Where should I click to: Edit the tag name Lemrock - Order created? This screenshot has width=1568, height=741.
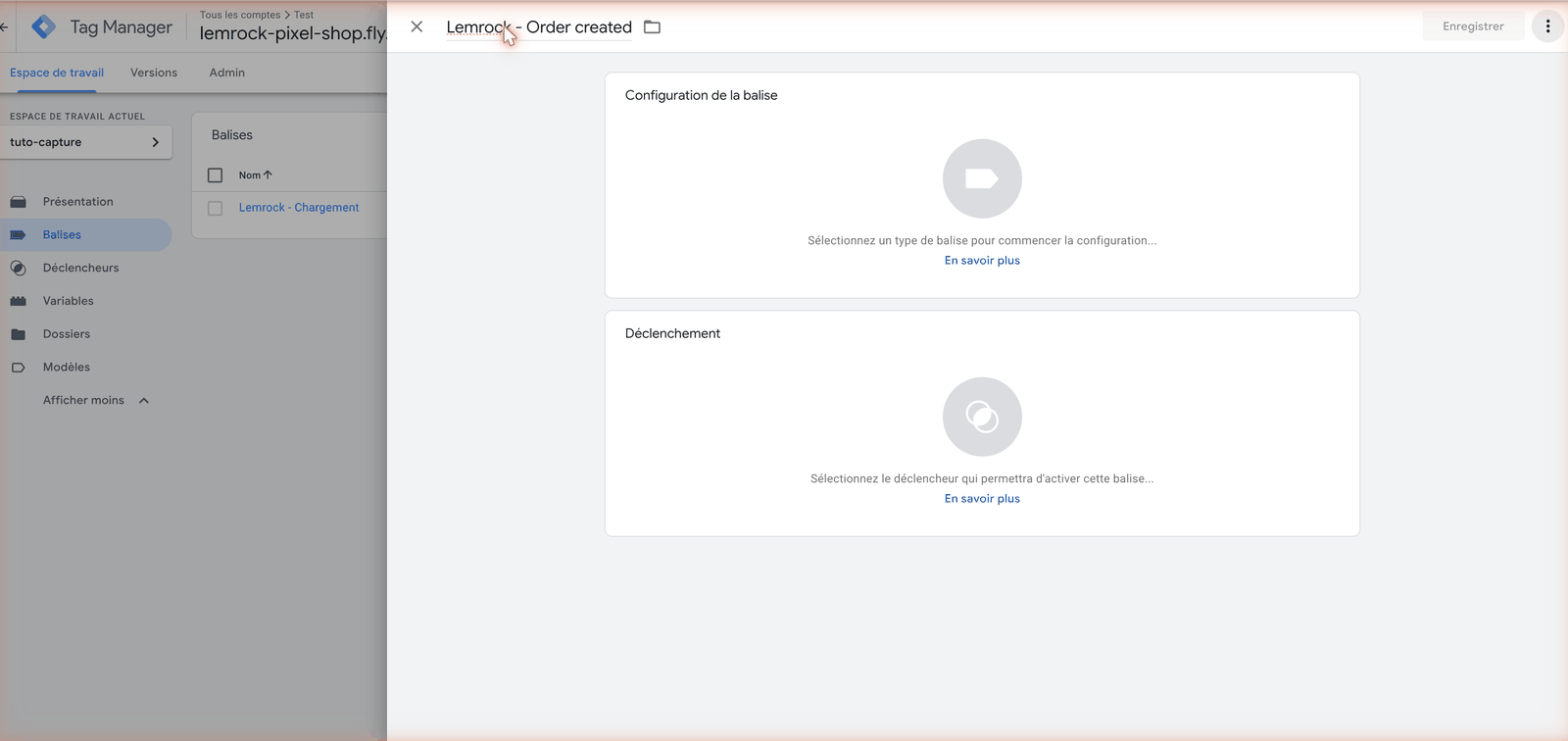coord(539,27)
